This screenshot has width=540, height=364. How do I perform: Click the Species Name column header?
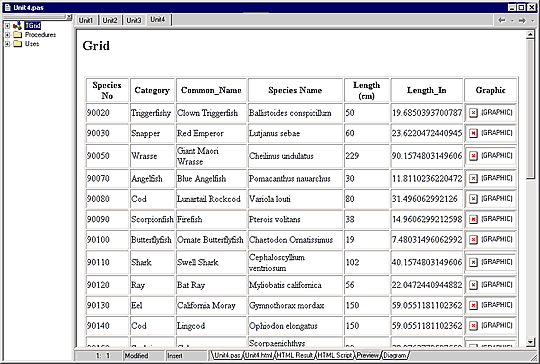click(295, 90)
